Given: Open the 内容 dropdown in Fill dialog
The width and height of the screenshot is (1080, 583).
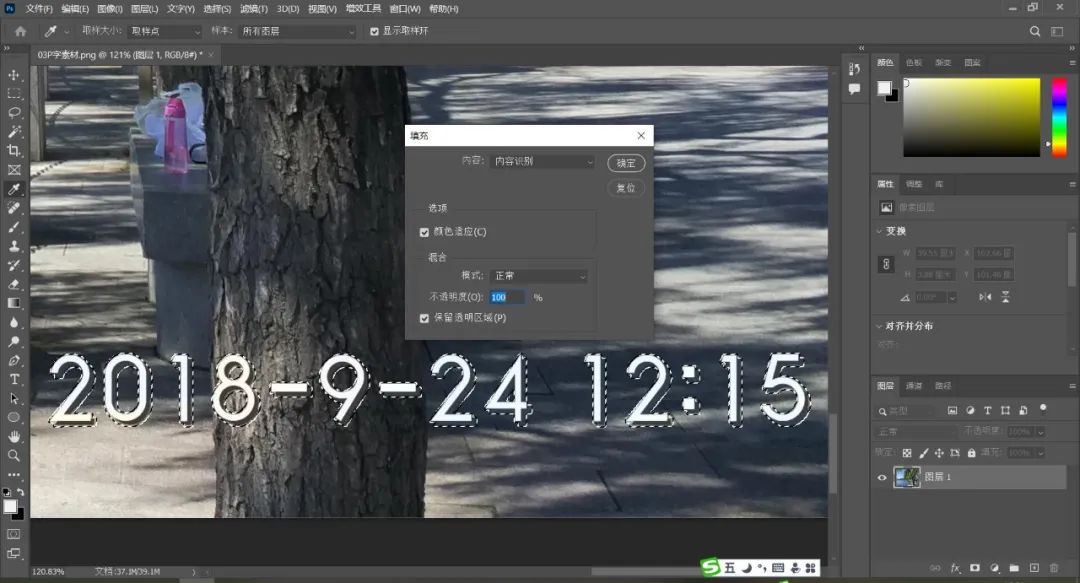Looking at the screenshot, I should (543, 162).
